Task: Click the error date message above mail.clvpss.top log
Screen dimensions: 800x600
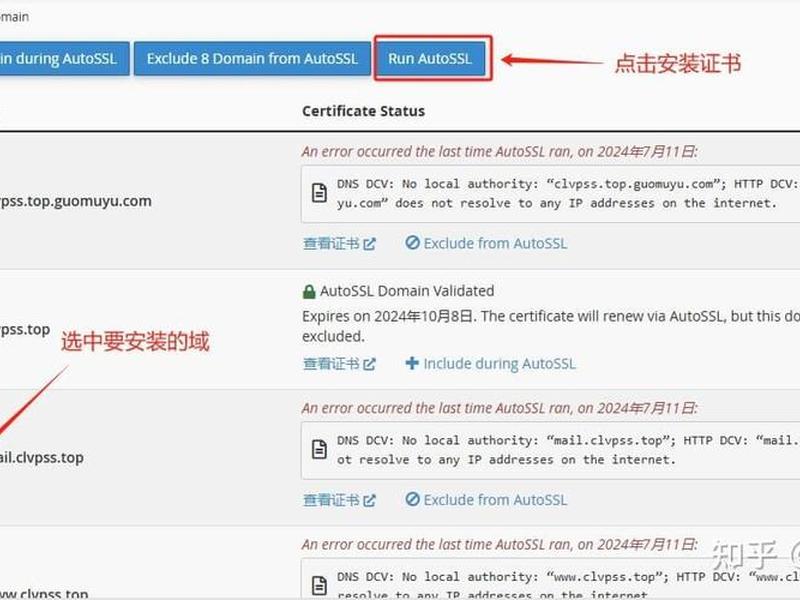Action: 499,408
